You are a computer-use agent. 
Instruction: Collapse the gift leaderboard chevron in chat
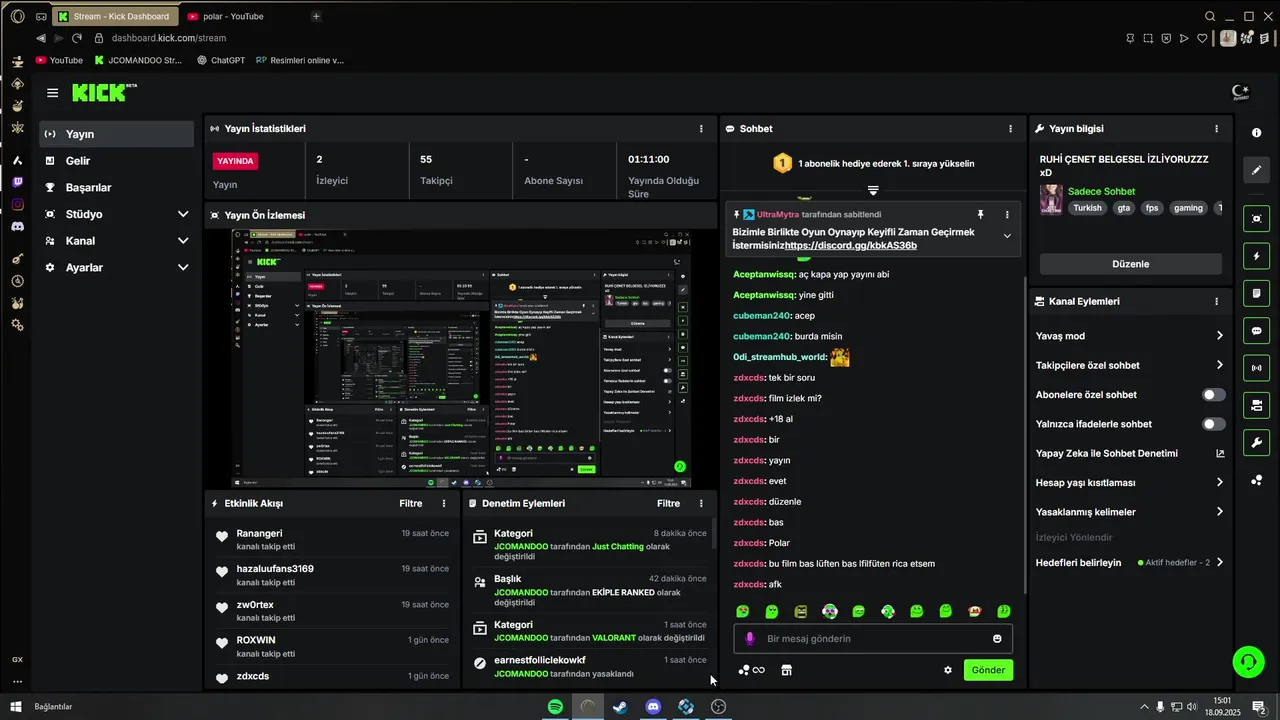coord(873,189)
